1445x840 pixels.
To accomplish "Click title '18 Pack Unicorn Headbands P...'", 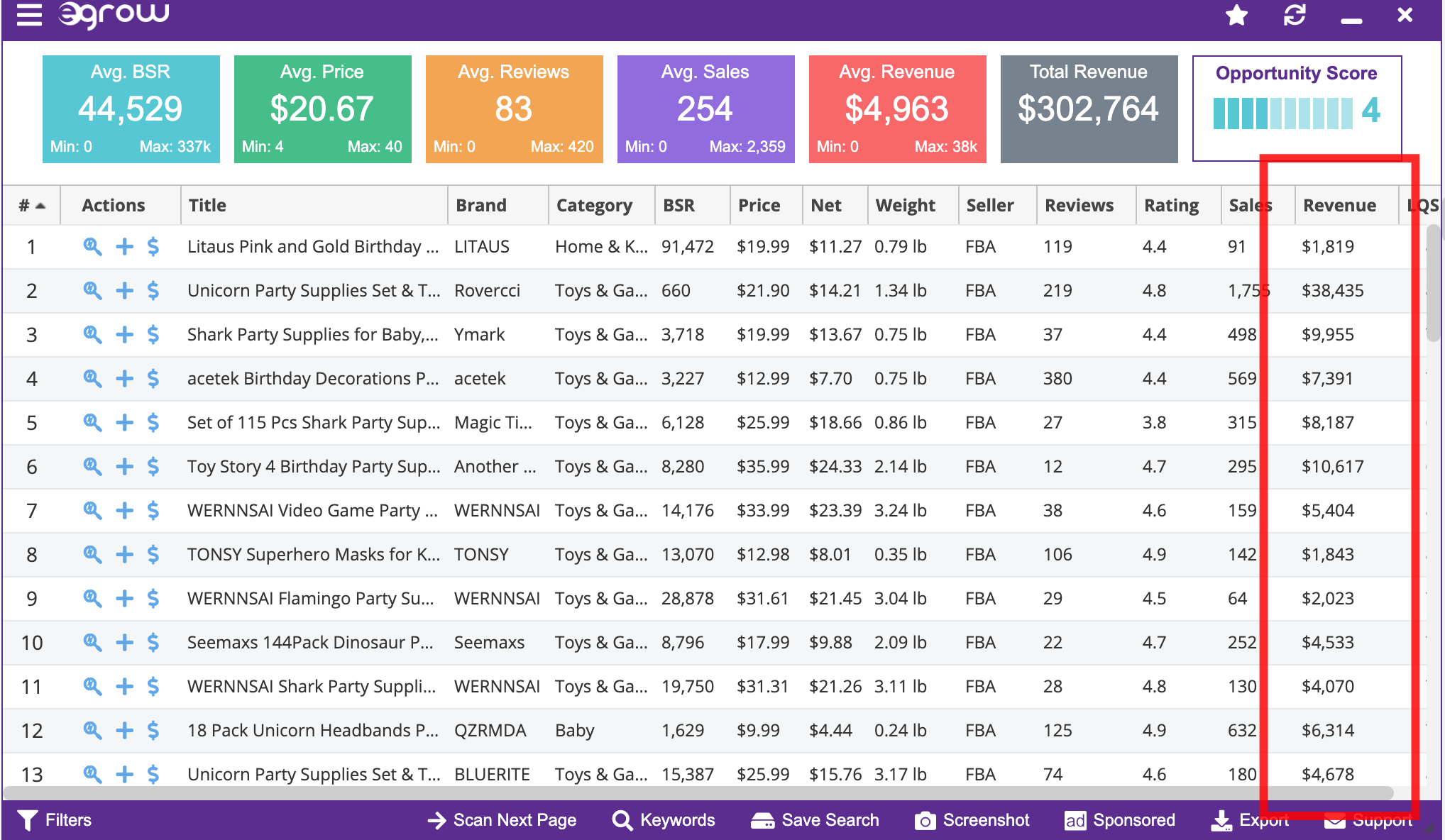I will click(x=312, y=730).
